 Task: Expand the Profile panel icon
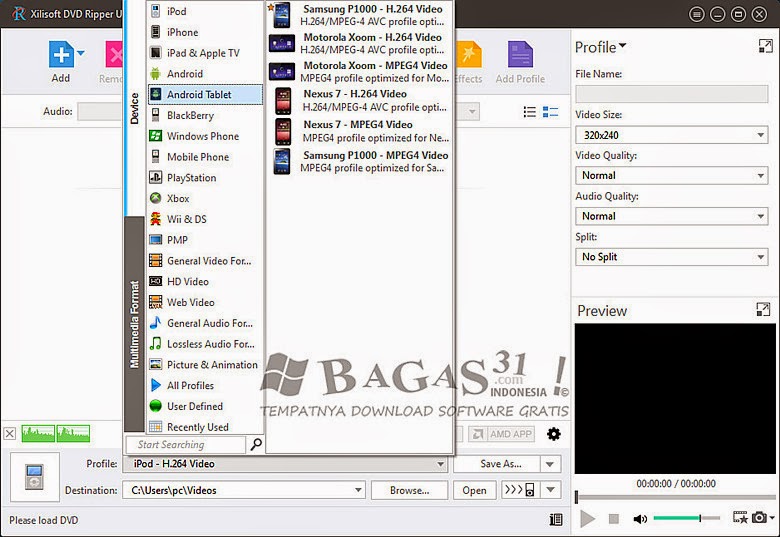(766, 46)
